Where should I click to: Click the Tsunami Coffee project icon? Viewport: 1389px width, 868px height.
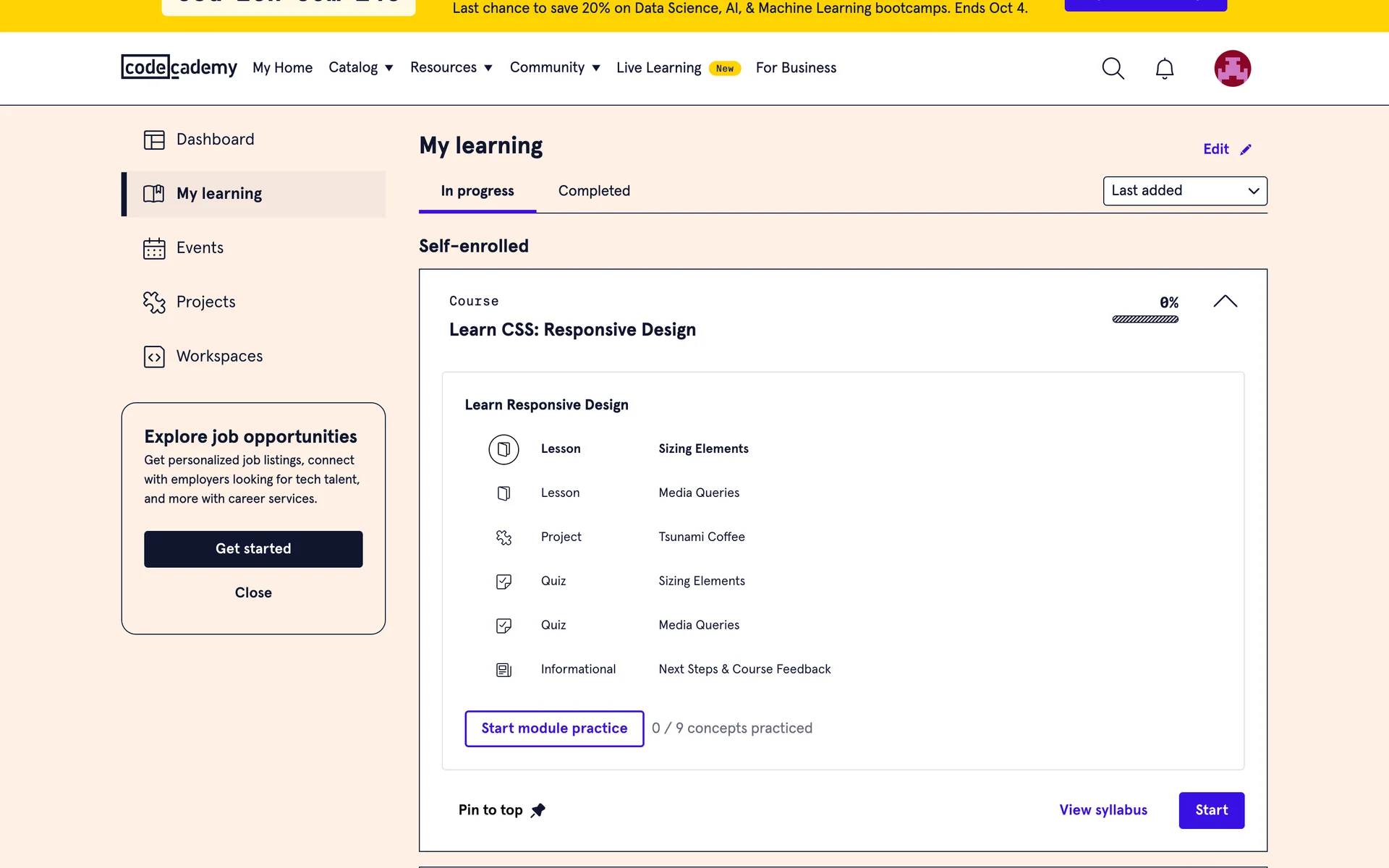click(504, 537)
